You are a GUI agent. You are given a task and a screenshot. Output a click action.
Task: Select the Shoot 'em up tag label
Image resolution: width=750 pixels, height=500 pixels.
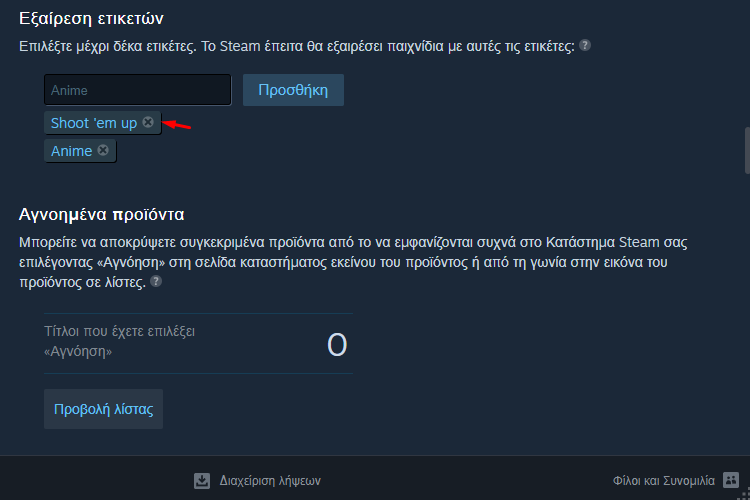point(94,123)
